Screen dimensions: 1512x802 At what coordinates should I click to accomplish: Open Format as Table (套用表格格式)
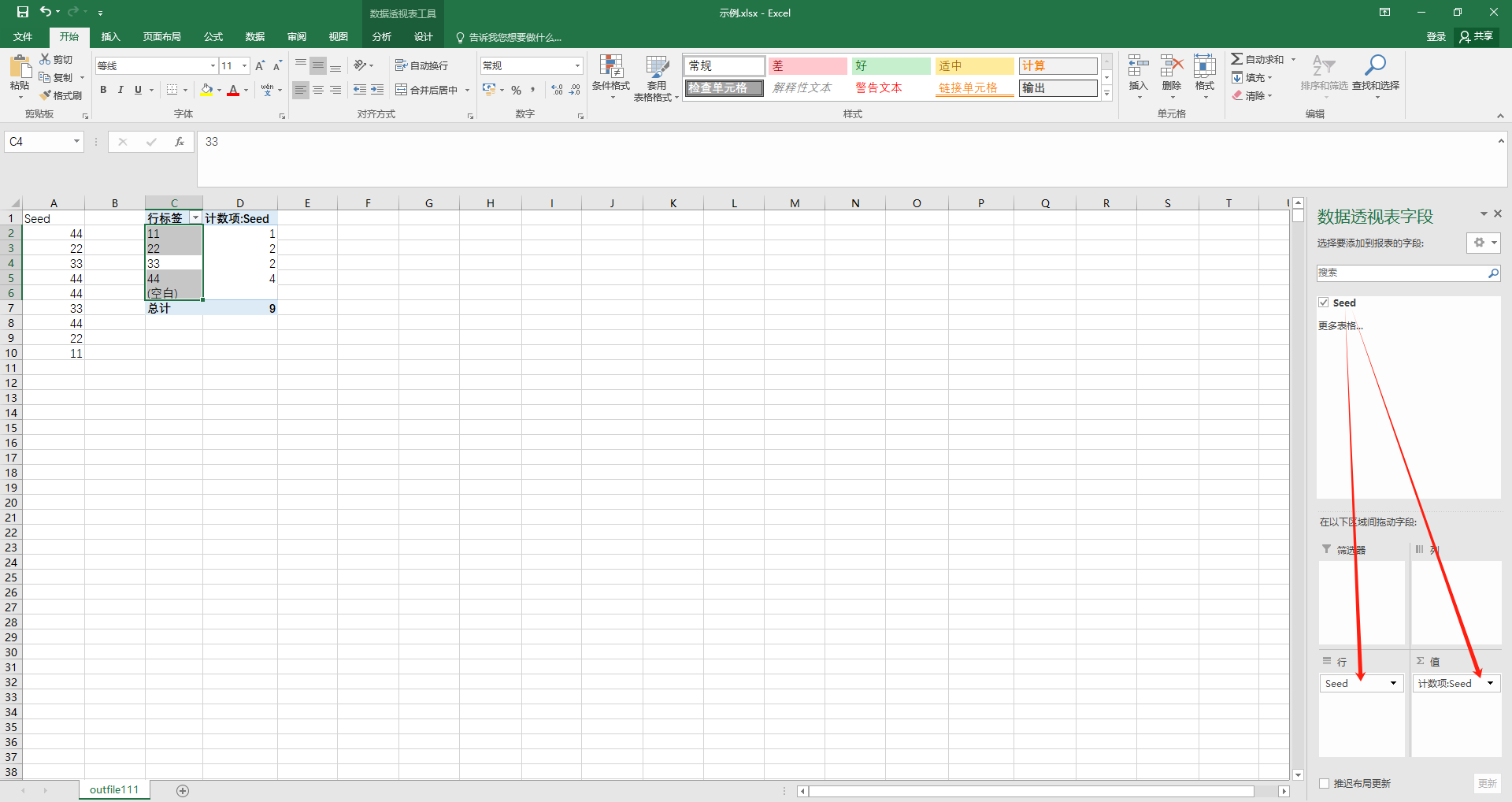[x=656, y=77]
